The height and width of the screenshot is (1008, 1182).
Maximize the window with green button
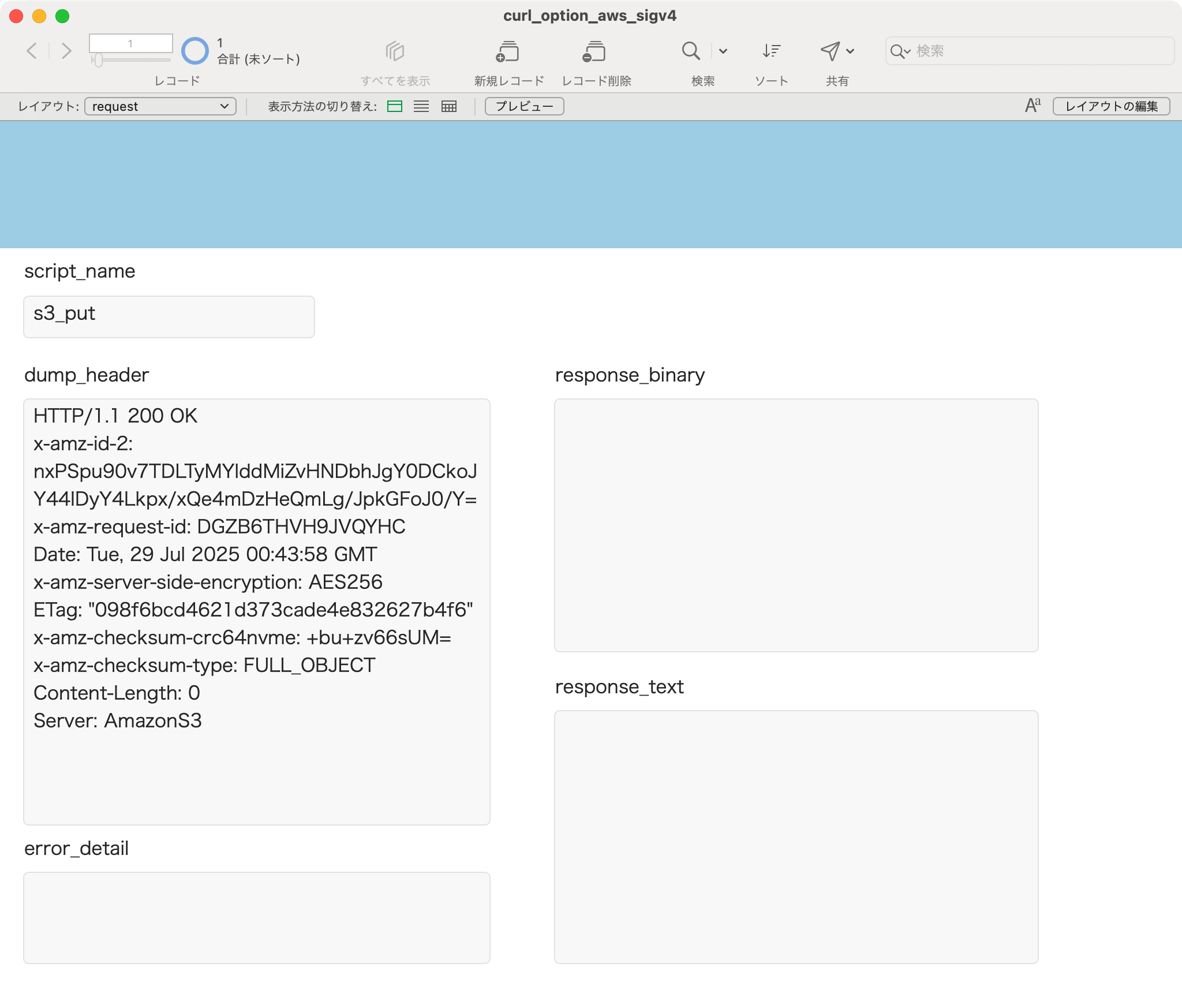(62, 16)
